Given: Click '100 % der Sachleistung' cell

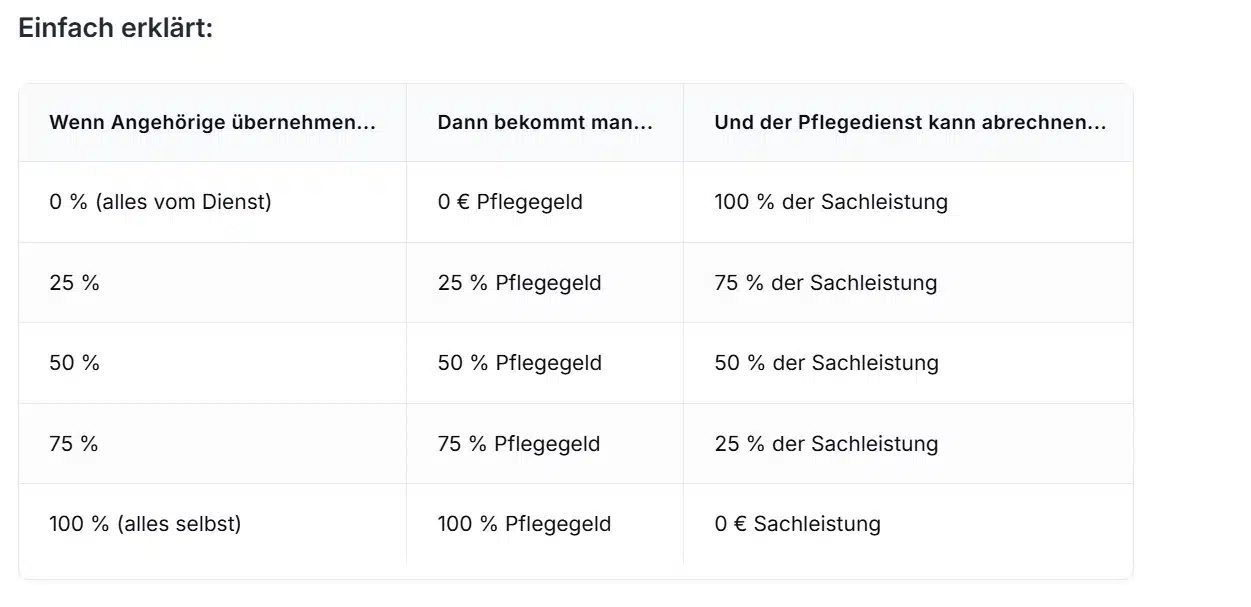Looking at the screenshot, I should pyautogui.click(x=831, y=202).
